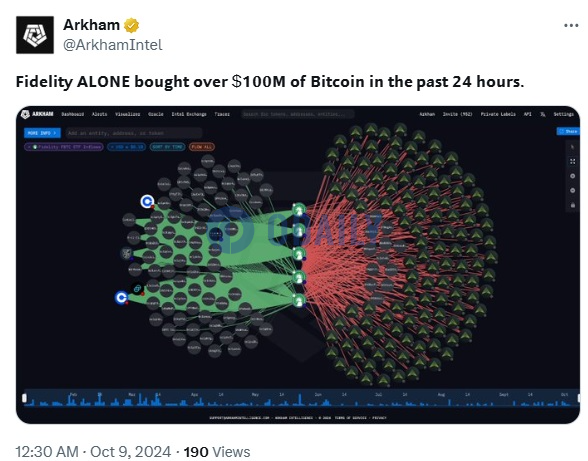
Task: Click the fit-to-screen icon in the sidebar
Action: click(x=572, y=161)
